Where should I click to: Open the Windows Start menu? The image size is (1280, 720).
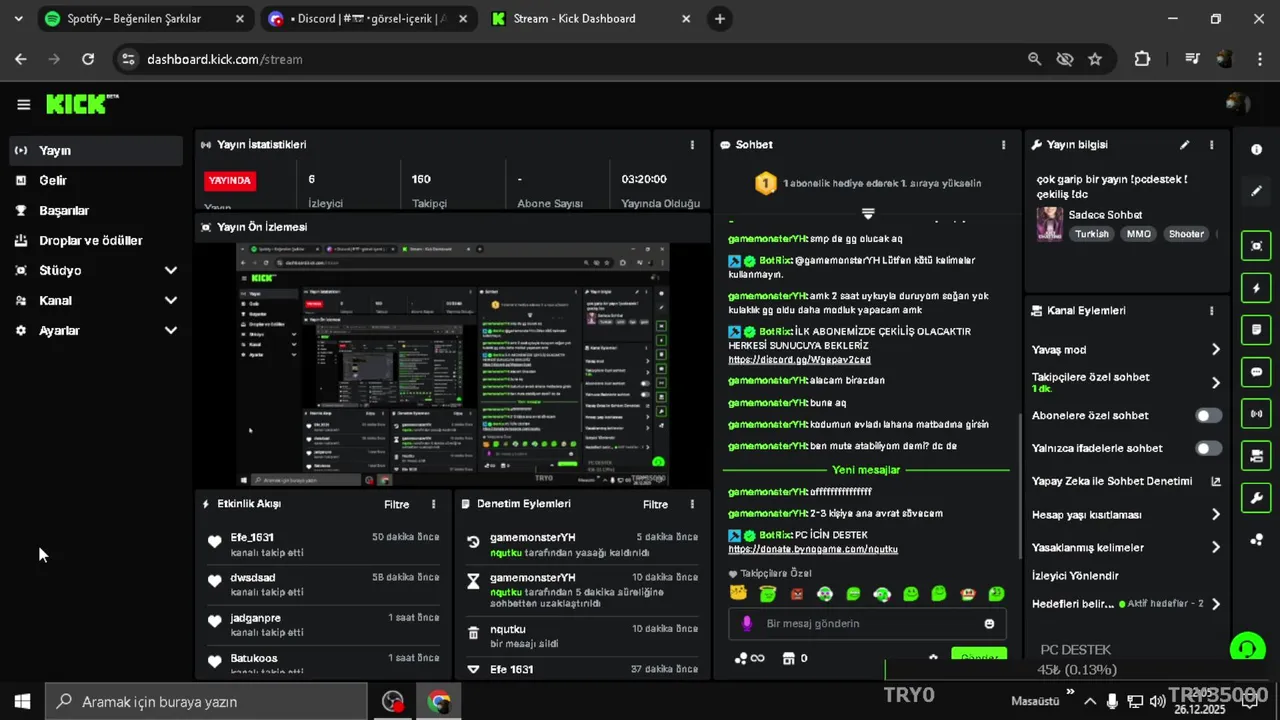coord(22,701)
